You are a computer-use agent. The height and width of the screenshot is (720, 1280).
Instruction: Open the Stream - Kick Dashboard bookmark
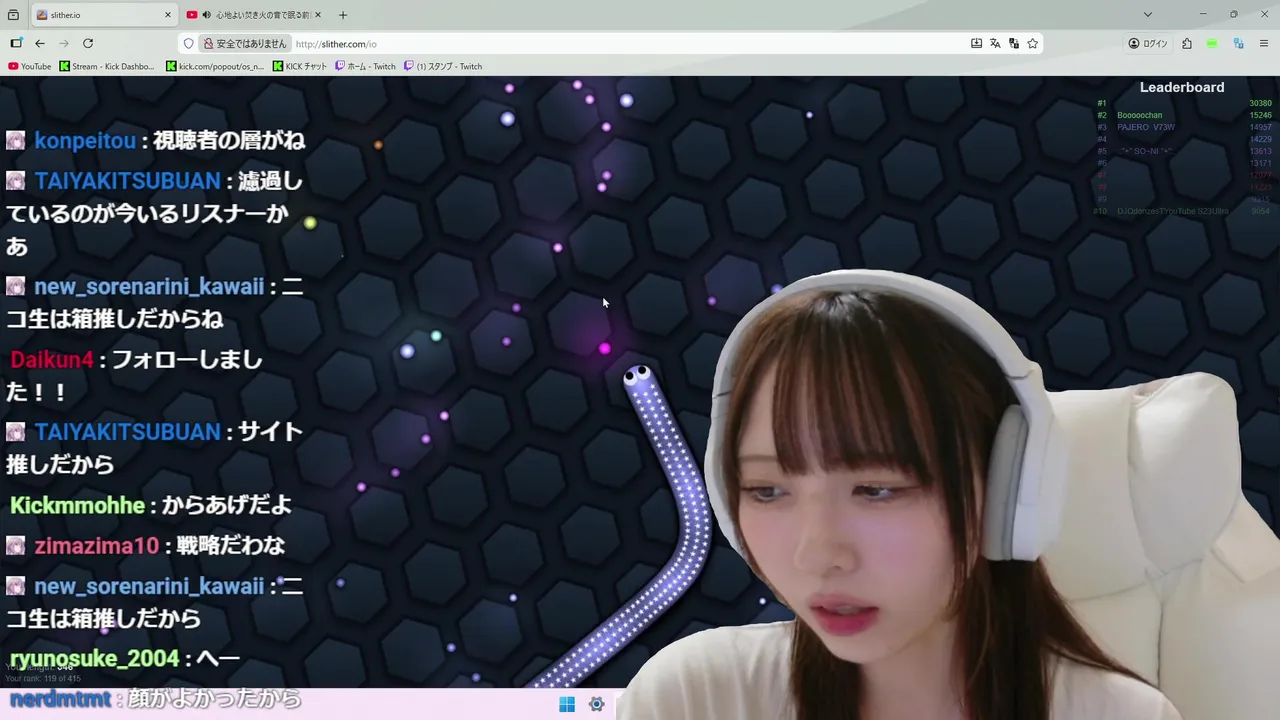107,66
